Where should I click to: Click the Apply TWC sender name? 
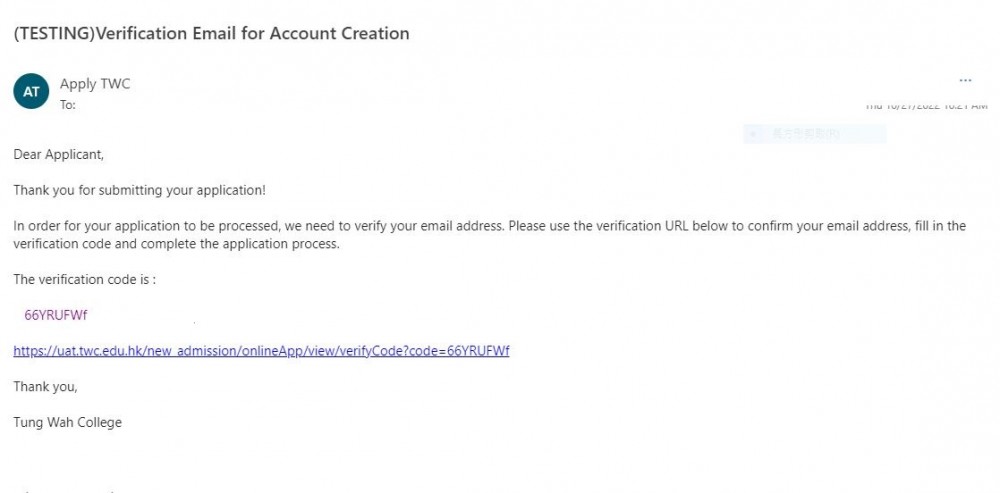(95, 84)
